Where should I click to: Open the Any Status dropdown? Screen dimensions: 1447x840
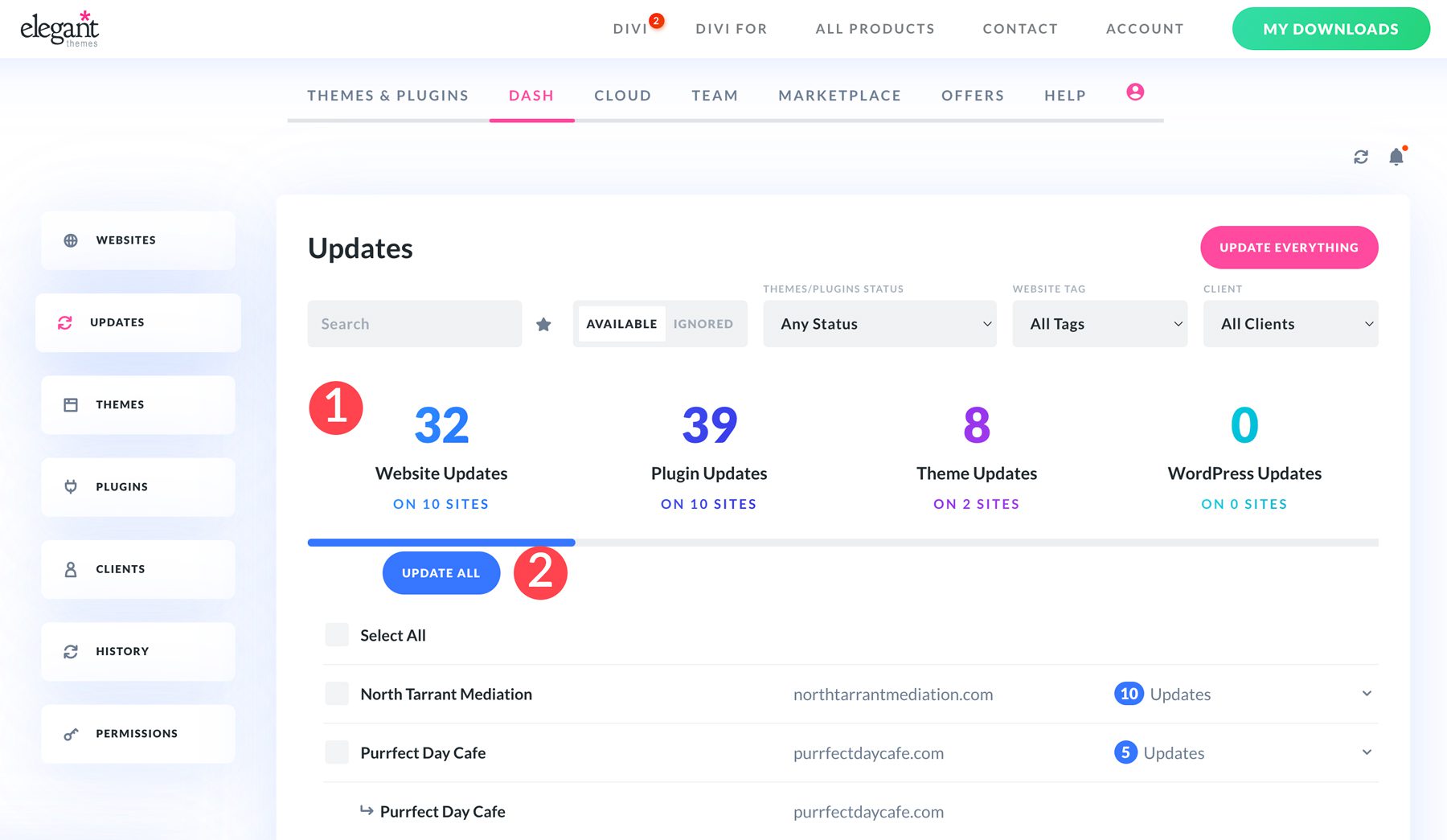(x=879, y=324)
